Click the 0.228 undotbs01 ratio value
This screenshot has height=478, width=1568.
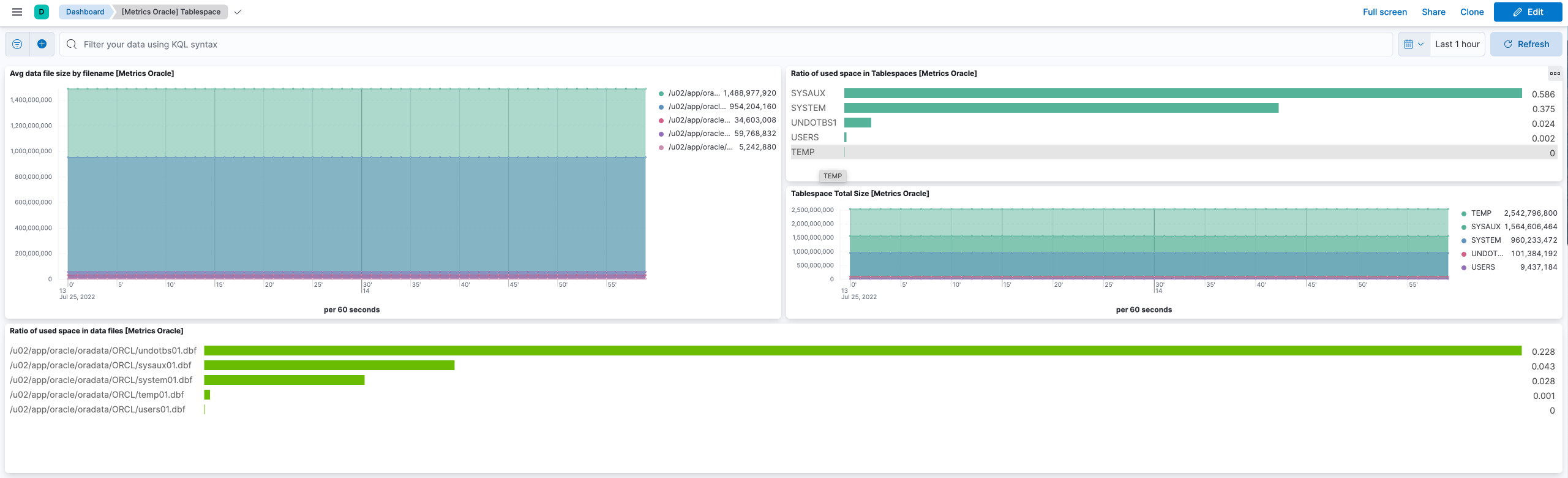[x=1543, y=352]
